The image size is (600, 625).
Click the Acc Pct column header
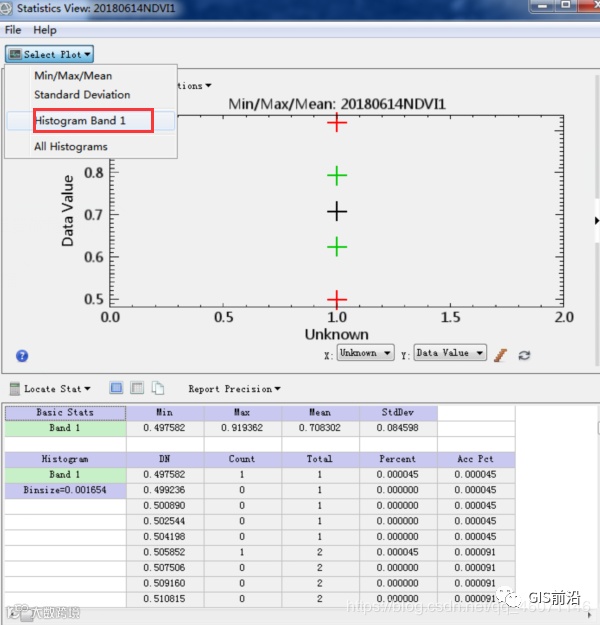pos(476,459)
